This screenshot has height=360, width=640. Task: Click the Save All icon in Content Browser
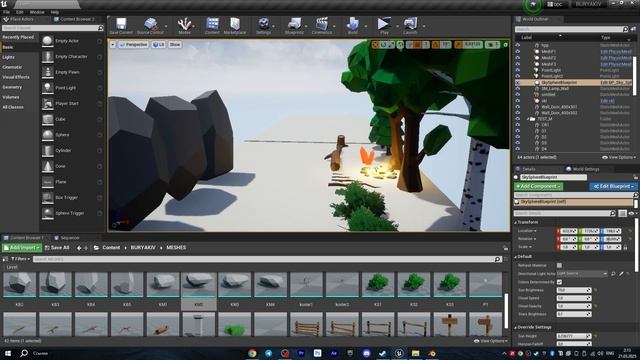point(47,248)
